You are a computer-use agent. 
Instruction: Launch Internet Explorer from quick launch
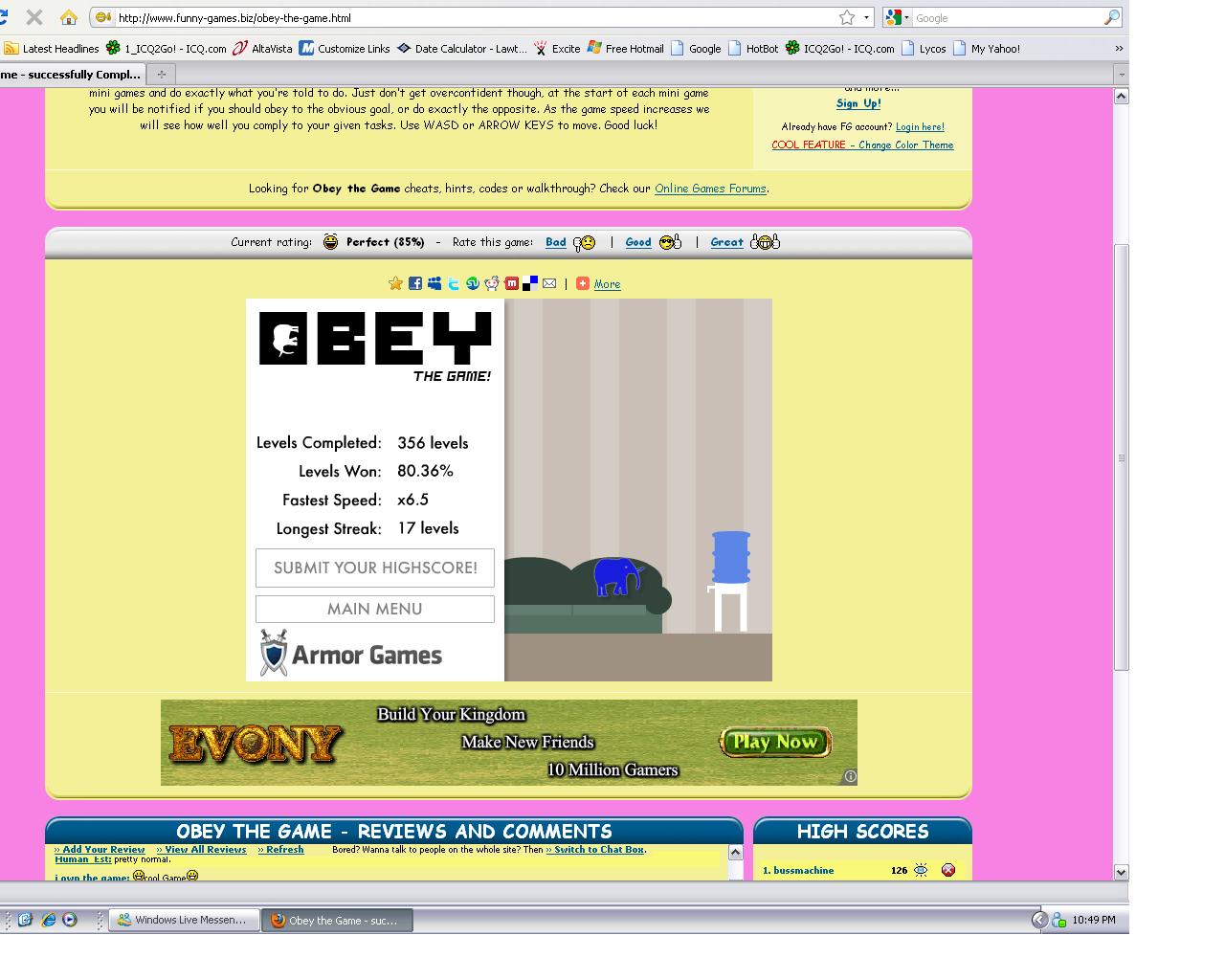coord(48,920)
